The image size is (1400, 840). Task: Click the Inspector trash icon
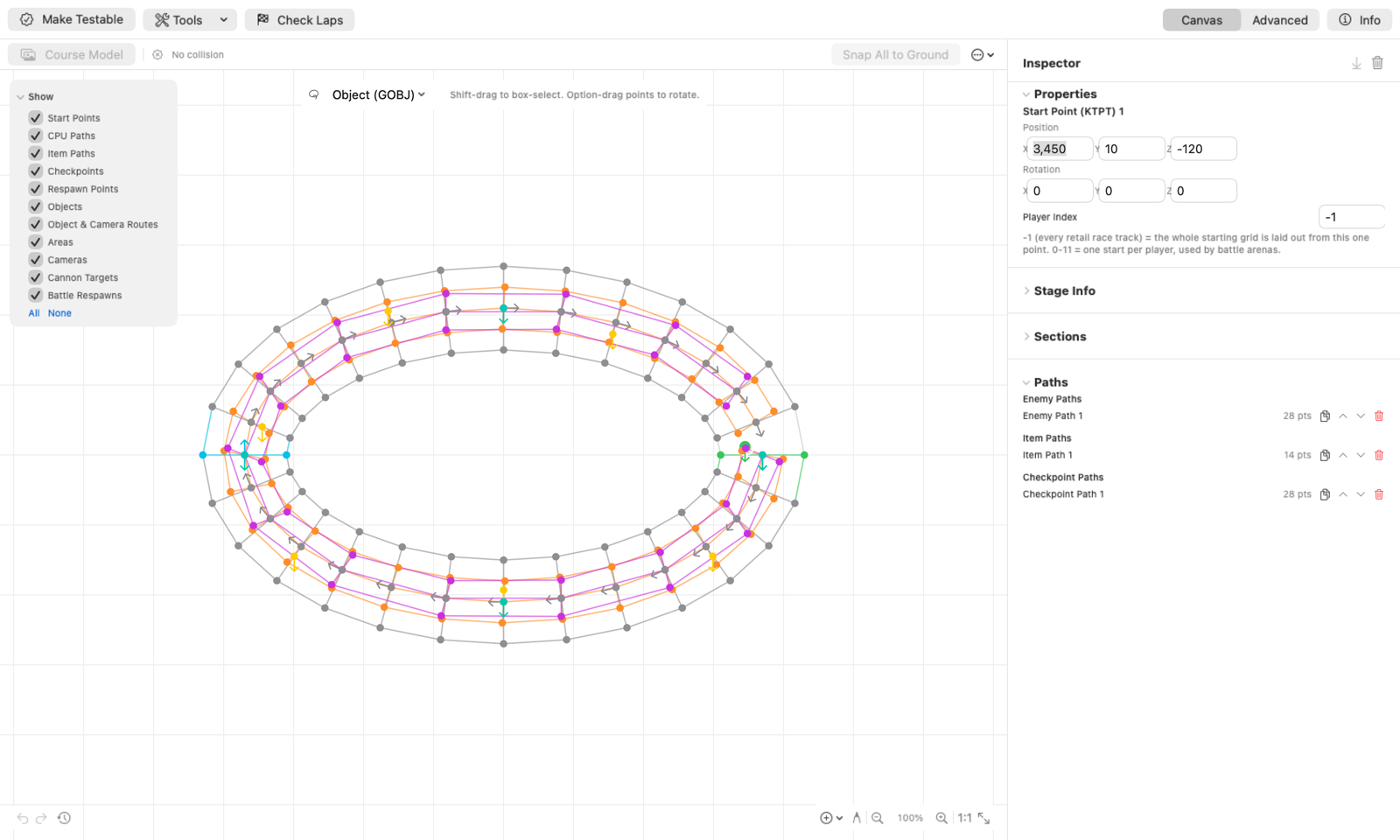click(x=1377, y=63)
